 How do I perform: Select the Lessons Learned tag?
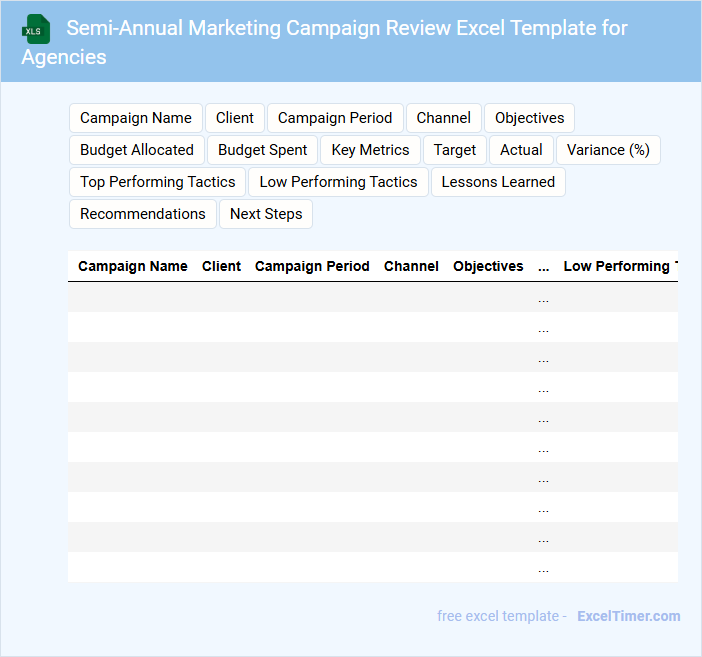pyautogui.click(x=498, y=182)
